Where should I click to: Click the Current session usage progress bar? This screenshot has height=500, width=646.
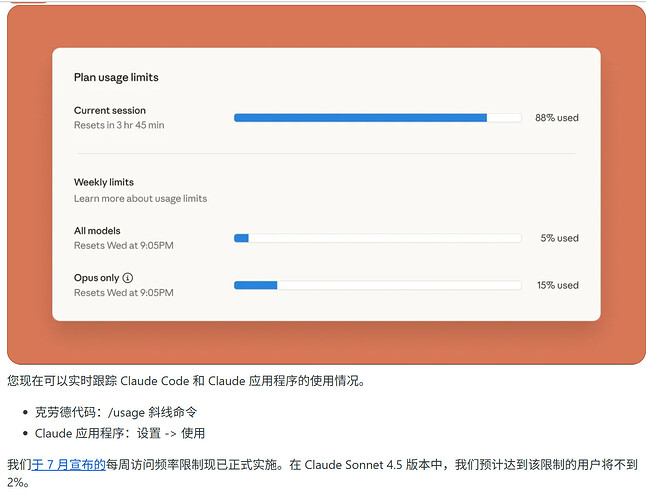(377, 118)
